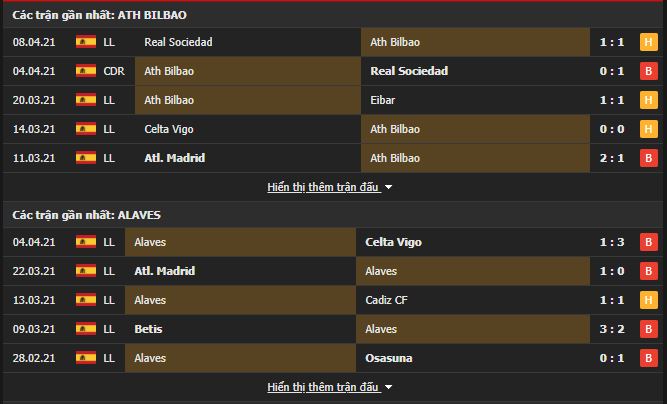Click Spain flag on 09.03.21 Betis row
The height and width of the screenshot is (404, 667).
click(x=85, y=329)
